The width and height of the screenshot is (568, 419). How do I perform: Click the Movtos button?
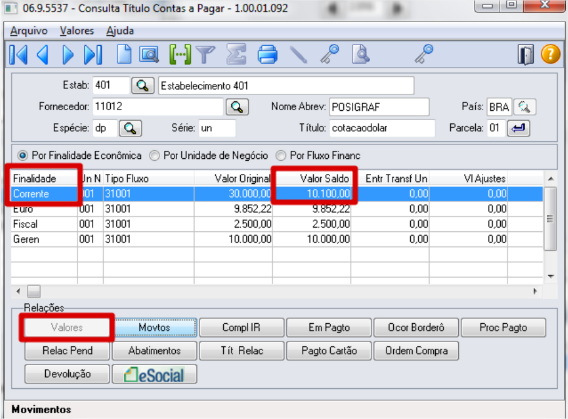154,328
